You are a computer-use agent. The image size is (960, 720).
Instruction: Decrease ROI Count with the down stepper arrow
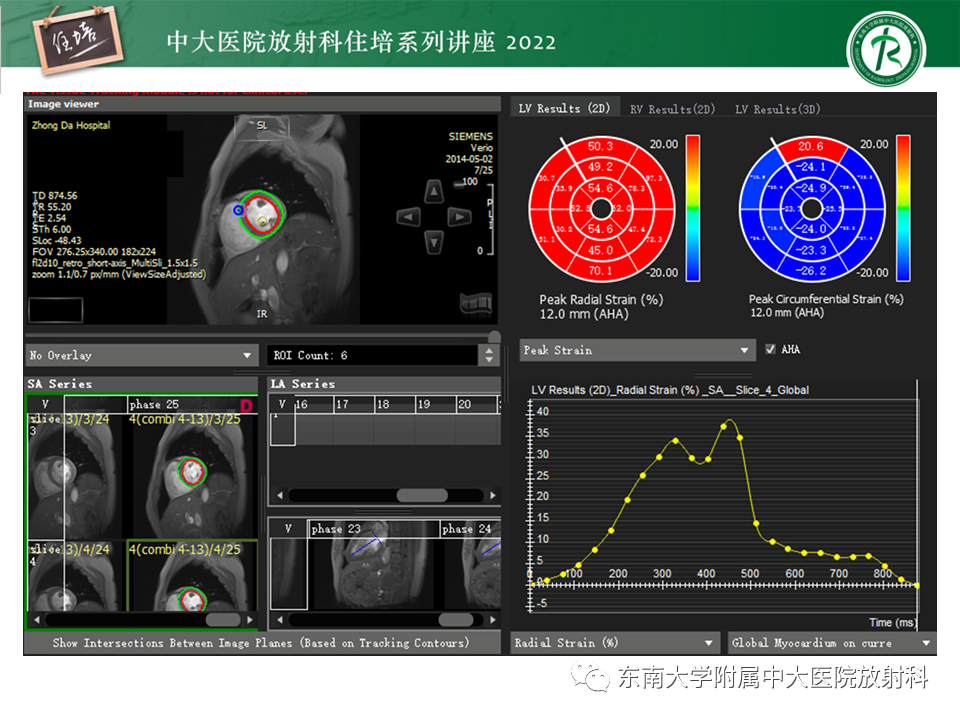489,359
